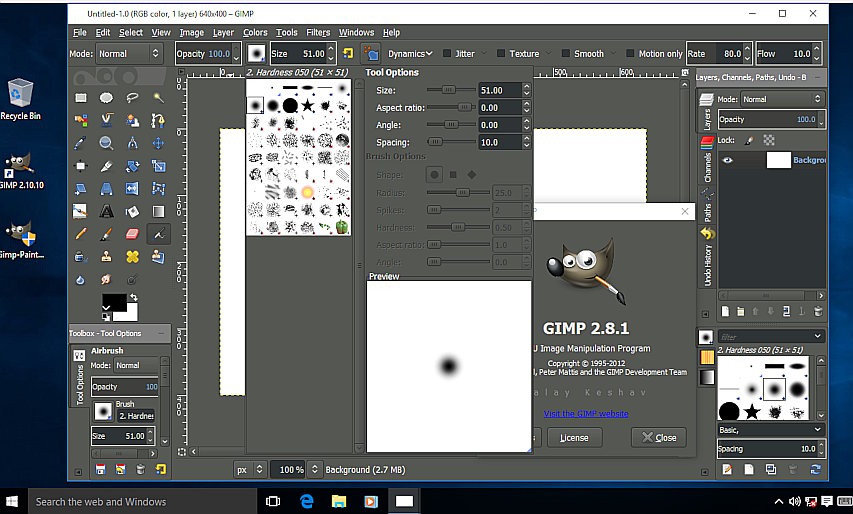
Task: Select the circle brush shape
Action: [x=434, y=175]
